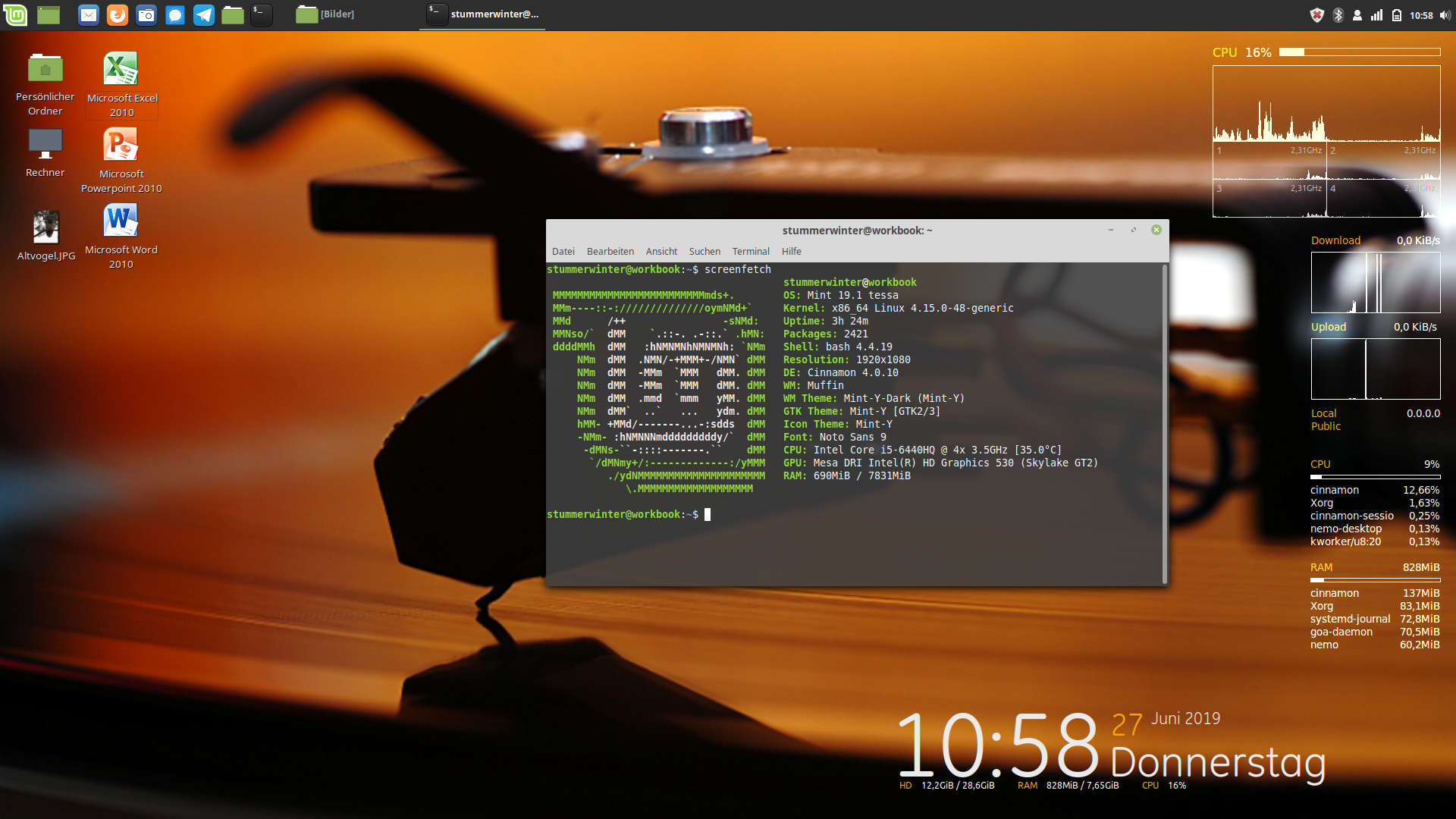Open the Telegram launcher icon

click(204, 14)
